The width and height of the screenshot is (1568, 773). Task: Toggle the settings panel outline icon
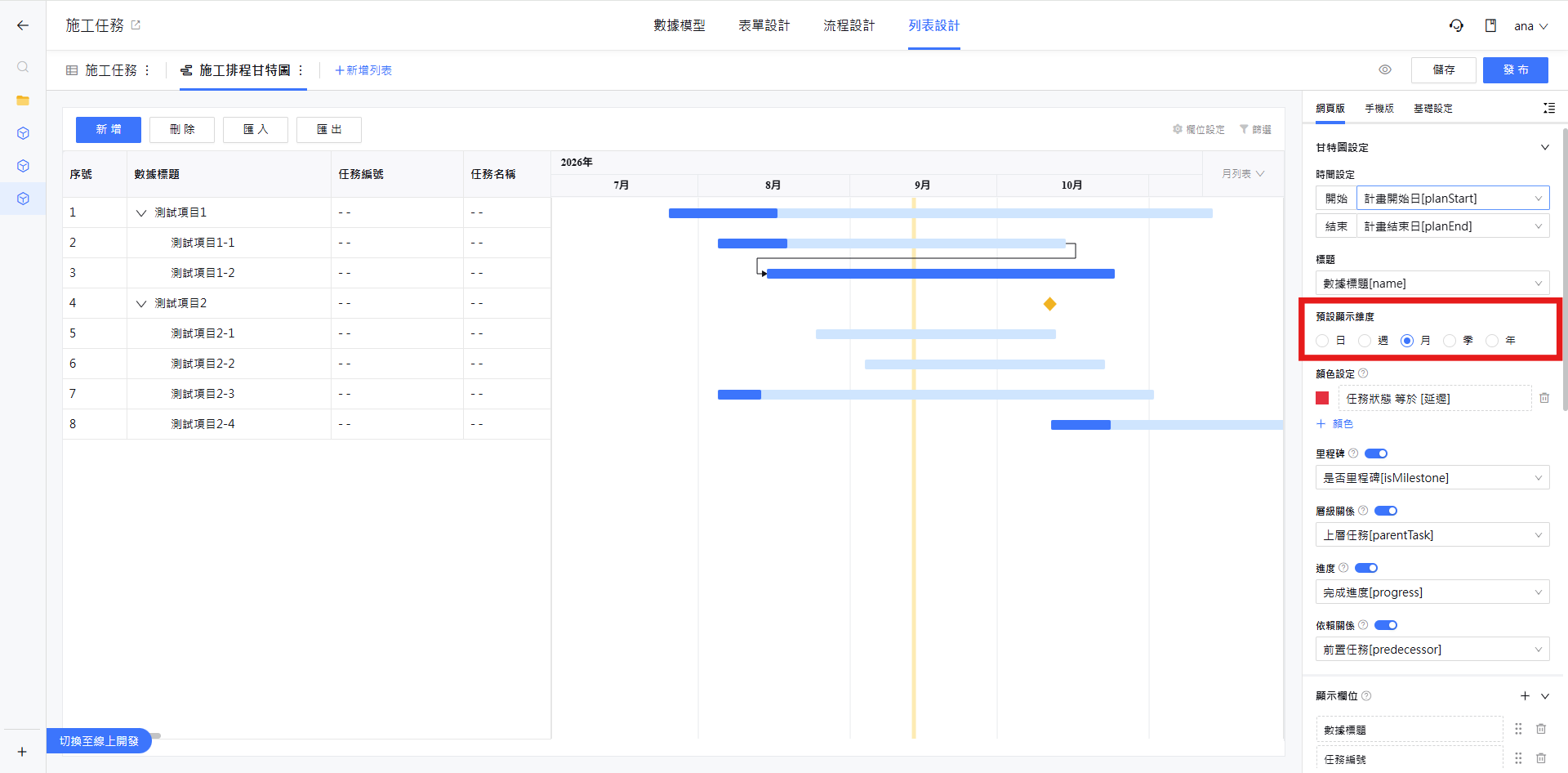click(x=1548, y=108)
